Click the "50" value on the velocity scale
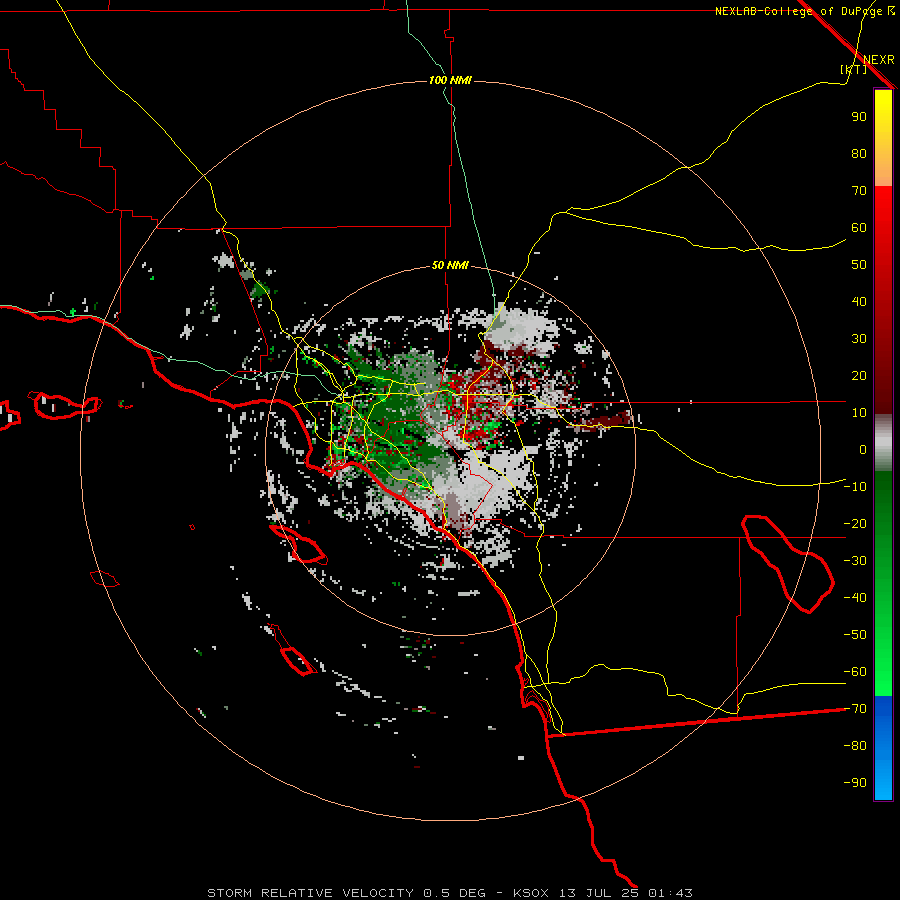This screenshot has width=900, height=900. coord(859,265)
